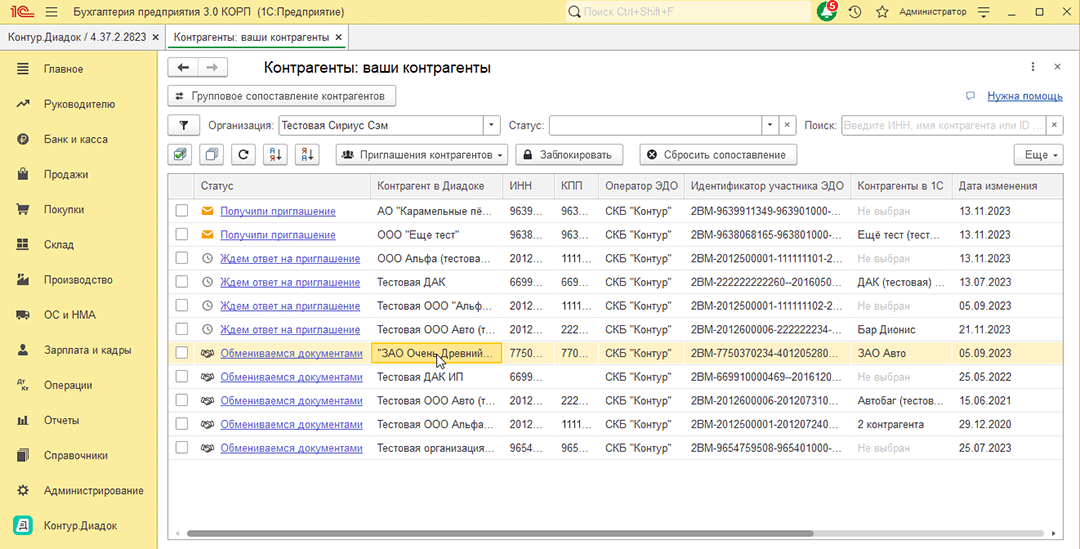Open service settings lines icon in title bar
Screen dimensions: 1080x549
pos(984,12)
